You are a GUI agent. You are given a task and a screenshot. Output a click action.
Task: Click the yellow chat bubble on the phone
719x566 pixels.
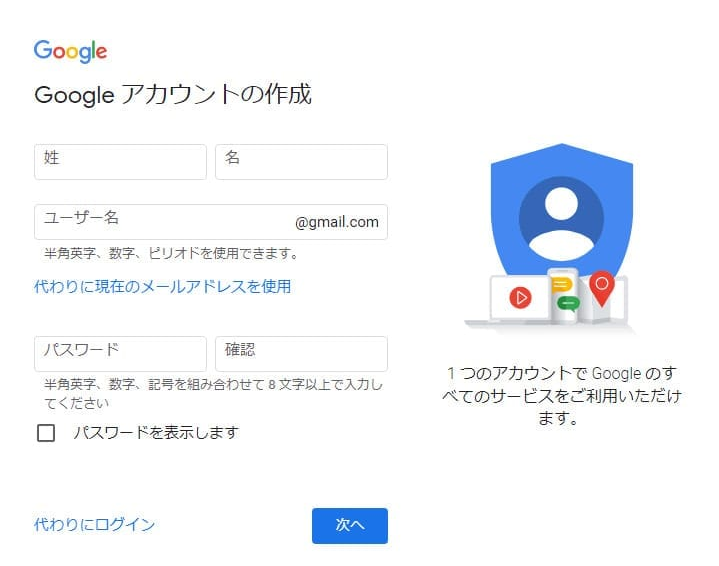click(563, 284)
